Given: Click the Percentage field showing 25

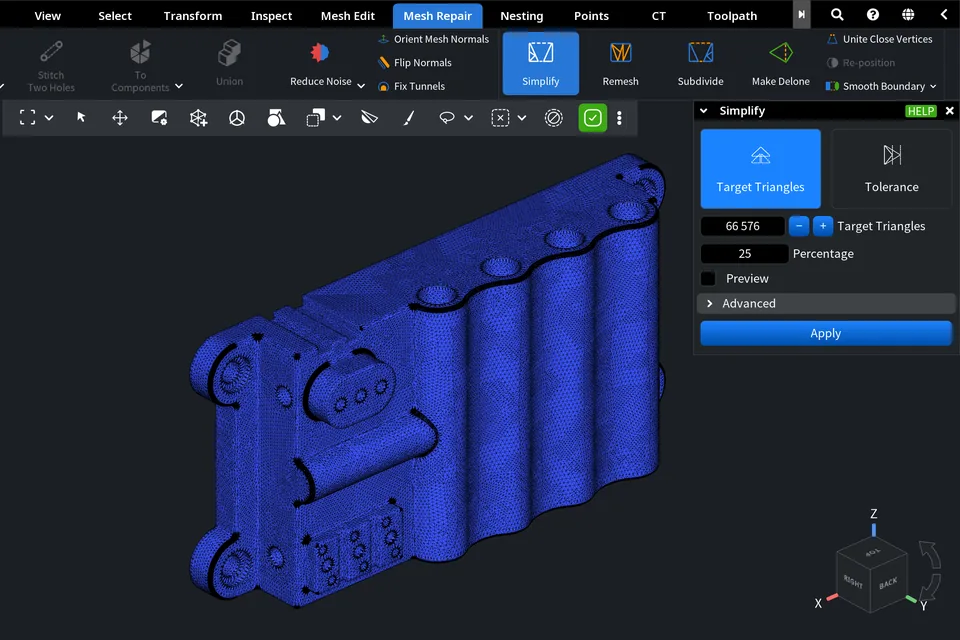Looking at the screenshot, I should (x=744, y=254).
